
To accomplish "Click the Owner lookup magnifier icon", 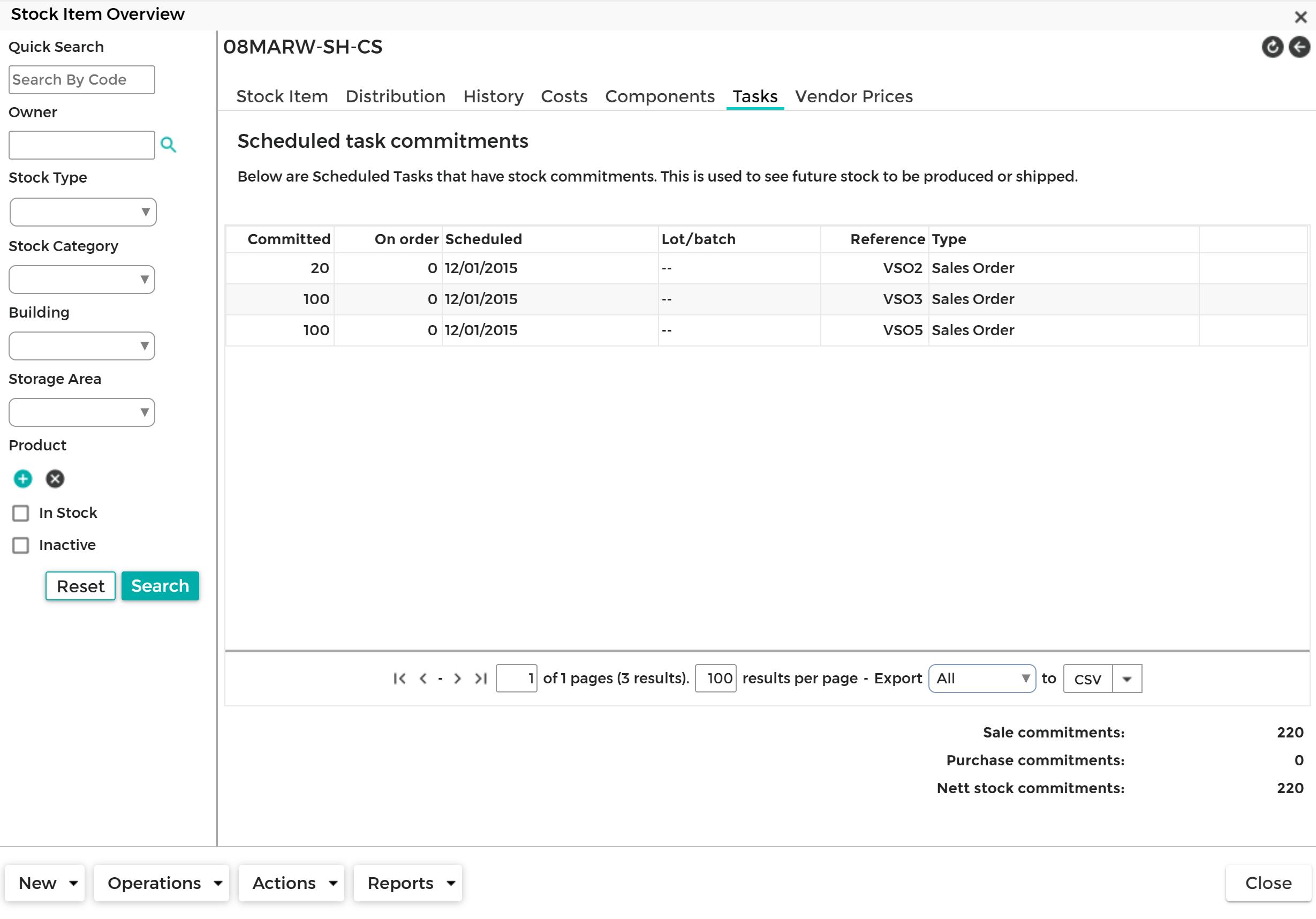I will [x=168, y=145].
